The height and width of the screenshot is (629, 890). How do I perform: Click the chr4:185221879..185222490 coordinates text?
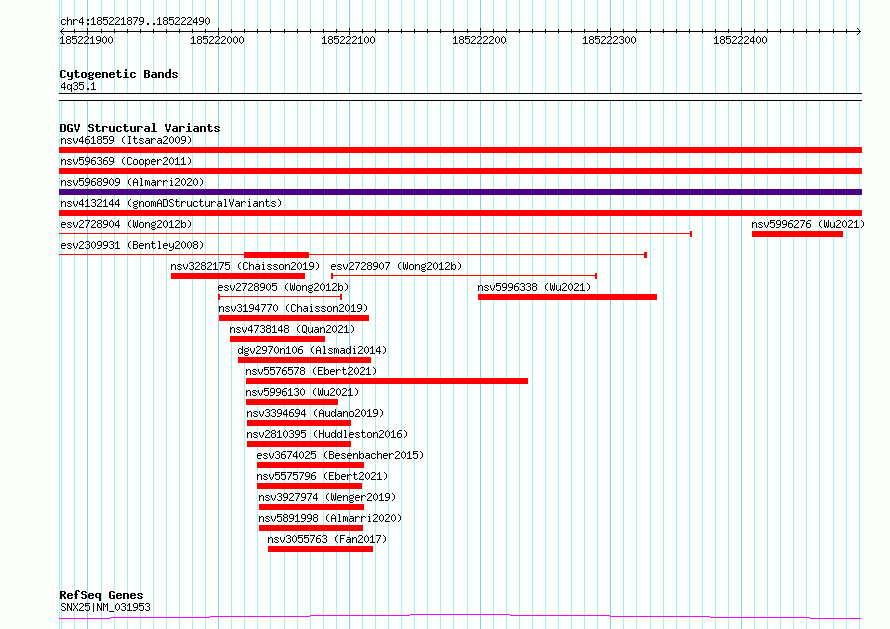pos(135,22)
